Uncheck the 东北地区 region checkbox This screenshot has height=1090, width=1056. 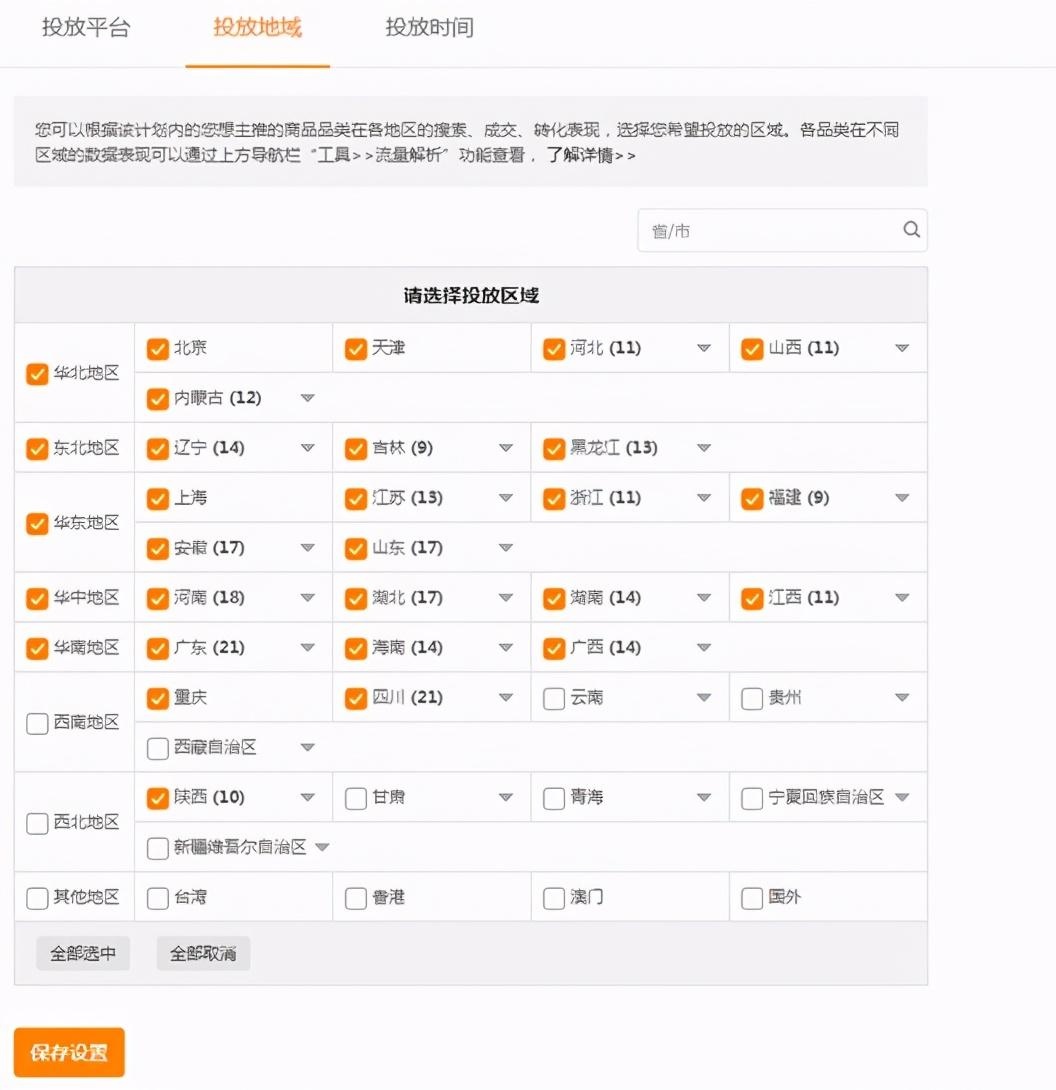coord(37,448)
